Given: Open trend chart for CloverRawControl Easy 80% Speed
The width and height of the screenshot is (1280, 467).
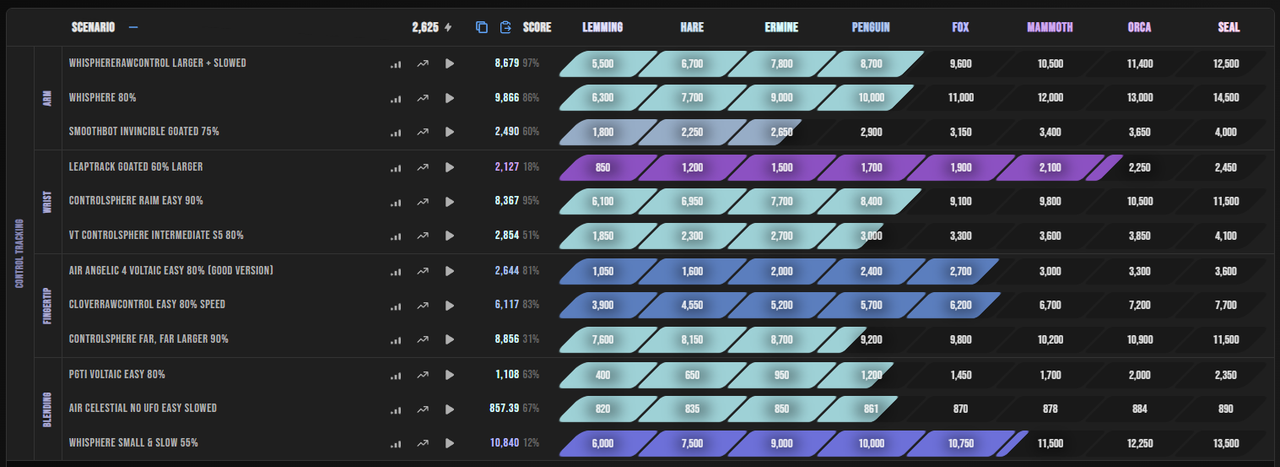Looking at the screenshot, I should (x=423, y=305).
